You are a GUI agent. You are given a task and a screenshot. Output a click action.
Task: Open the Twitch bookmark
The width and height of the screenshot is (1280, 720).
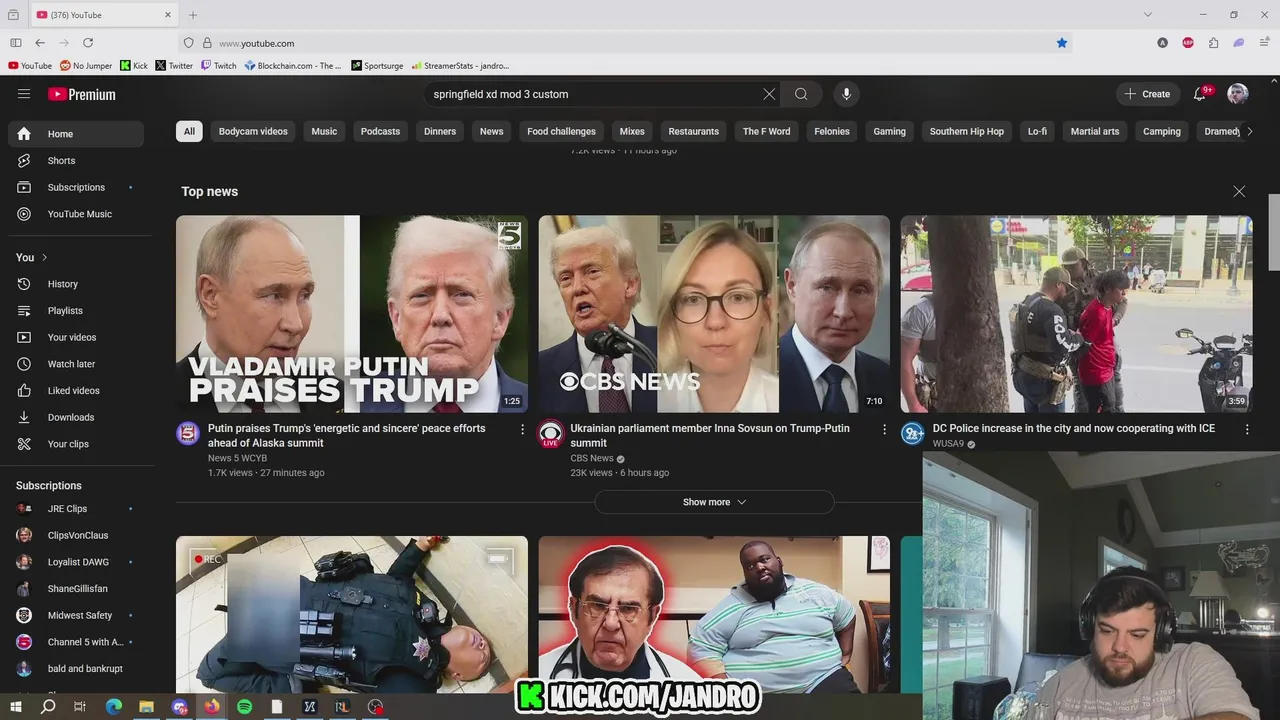pos(218,66)
